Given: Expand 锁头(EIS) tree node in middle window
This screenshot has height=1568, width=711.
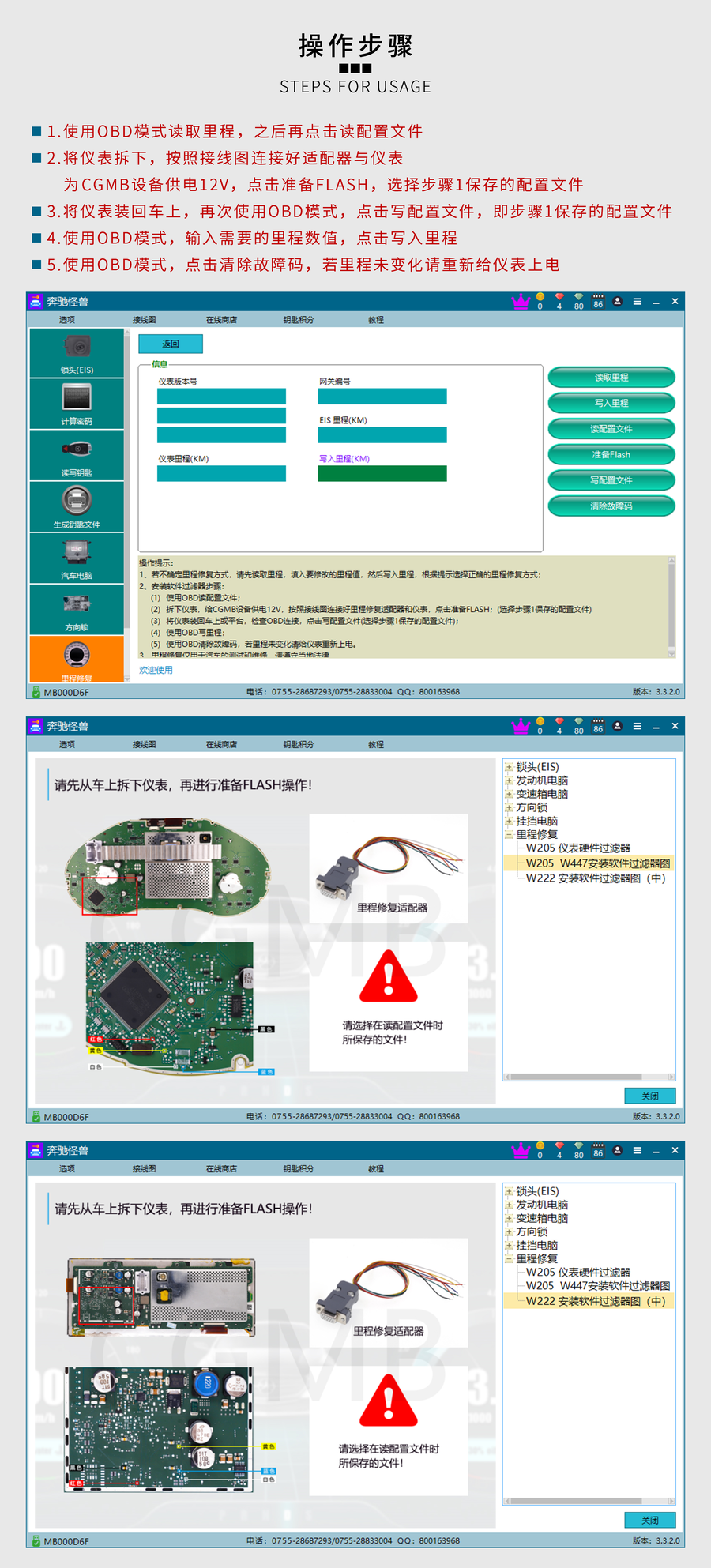Looking at the screenshot, I should point(510,768).
